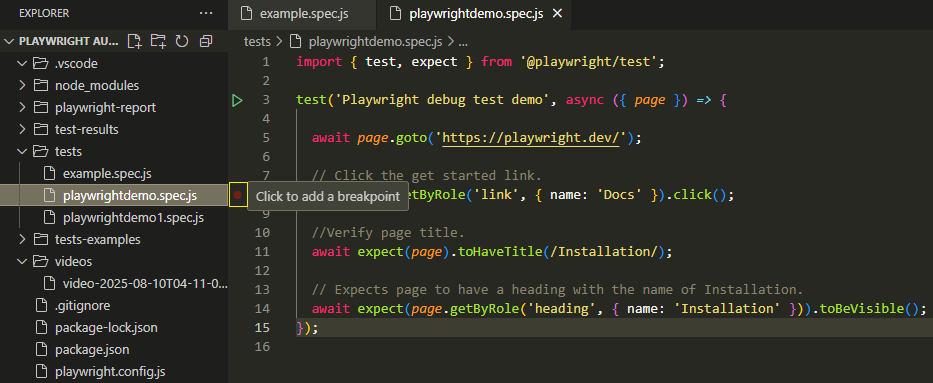
Task: Click line number 16 in the gutter
Action: tap(262, 346)
